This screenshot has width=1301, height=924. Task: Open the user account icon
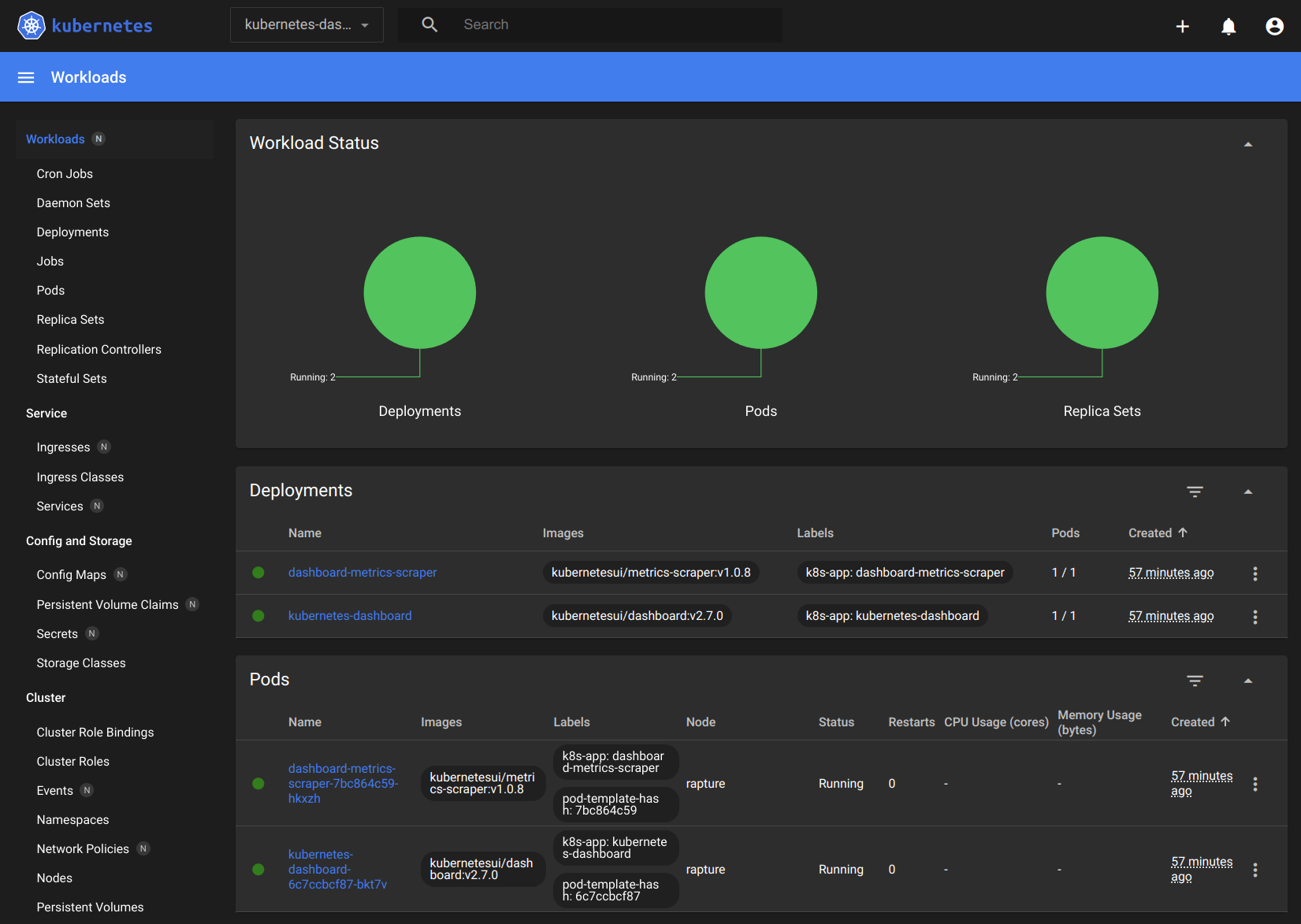[1274, 26]
